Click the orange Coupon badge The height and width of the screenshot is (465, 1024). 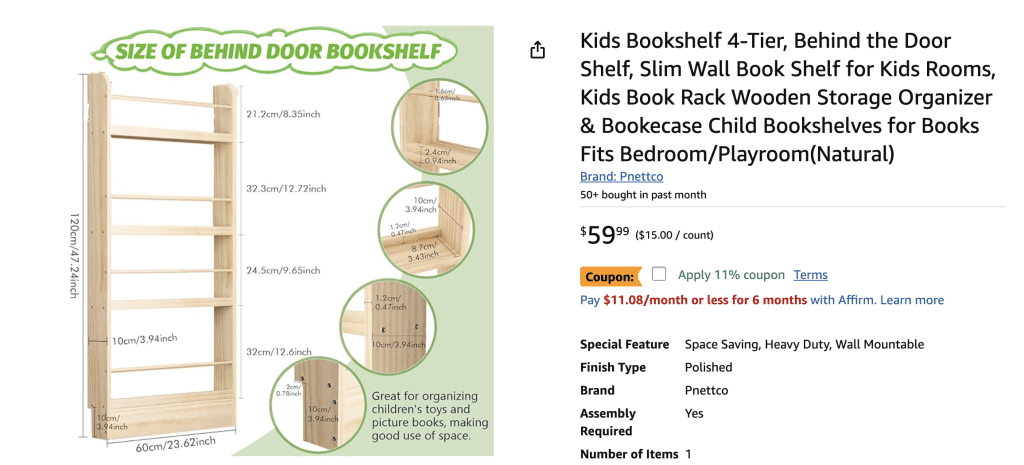click(611, 276)
